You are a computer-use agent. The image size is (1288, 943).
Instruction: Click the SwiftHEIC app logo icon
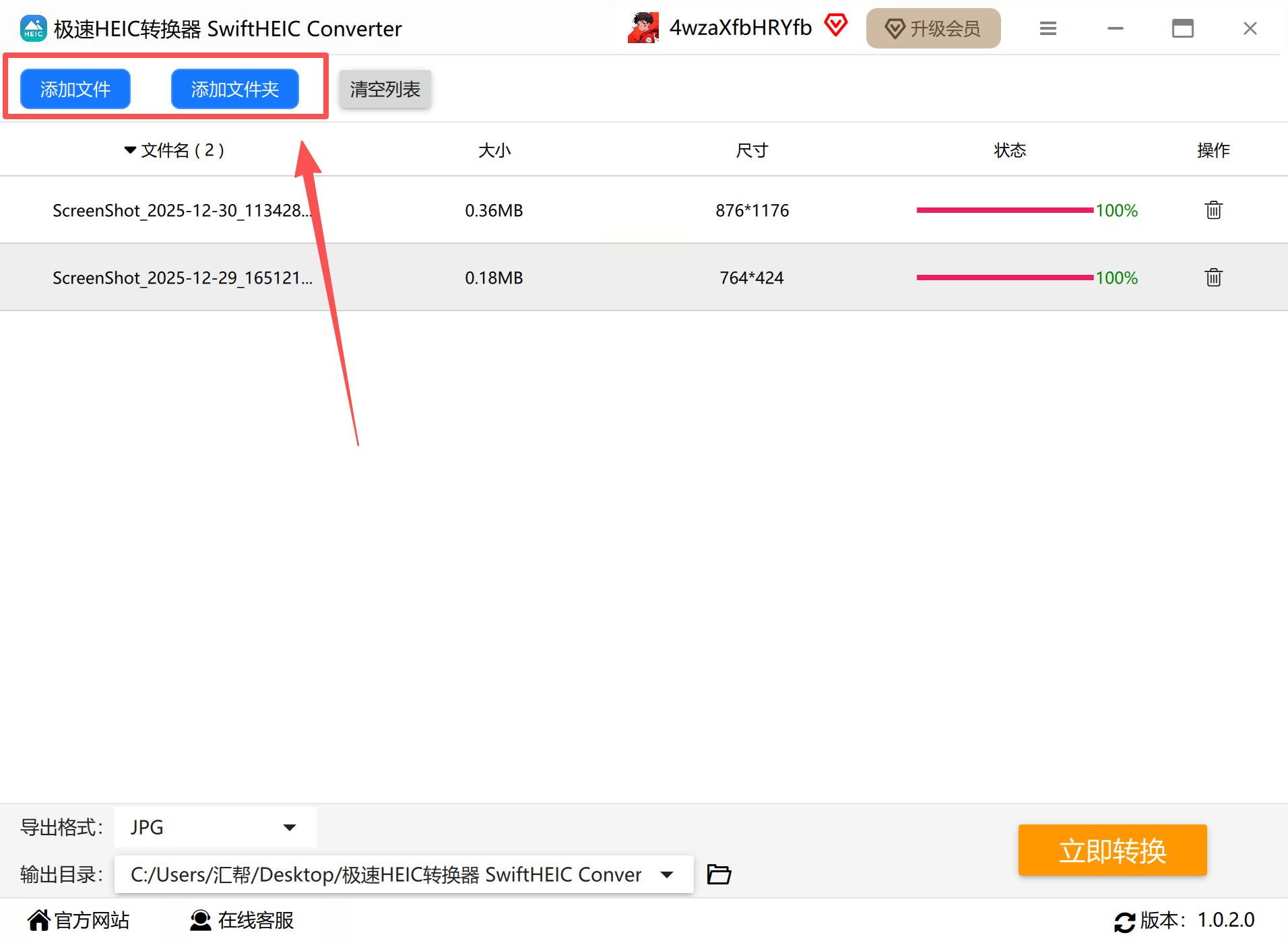[x=33, y=28]
